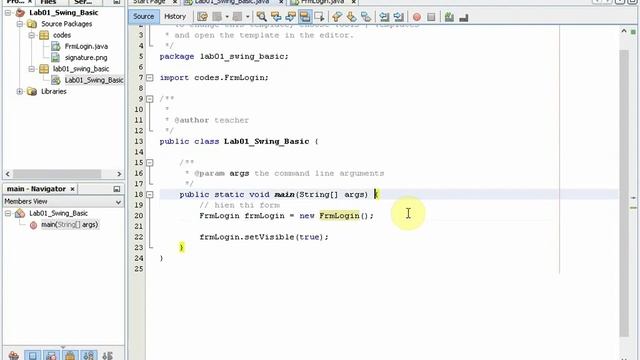640x360 pixels.
Task: Click scroll-left arrow in Projects panel
Action: [x=8, y=174]
